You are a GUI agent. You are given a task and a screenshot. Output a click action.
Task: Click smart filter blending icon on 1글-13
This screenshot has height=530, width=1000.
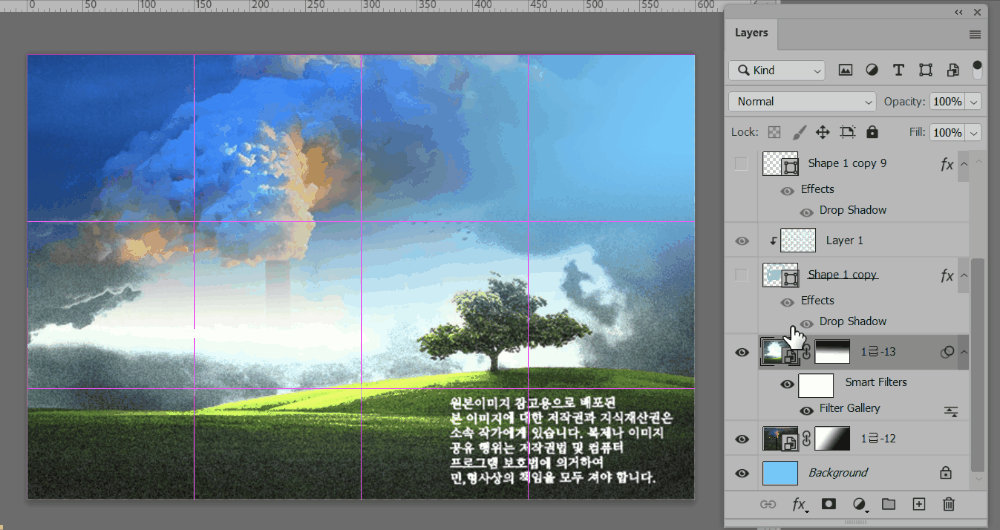pyautogui.click(x=947, y=352)
